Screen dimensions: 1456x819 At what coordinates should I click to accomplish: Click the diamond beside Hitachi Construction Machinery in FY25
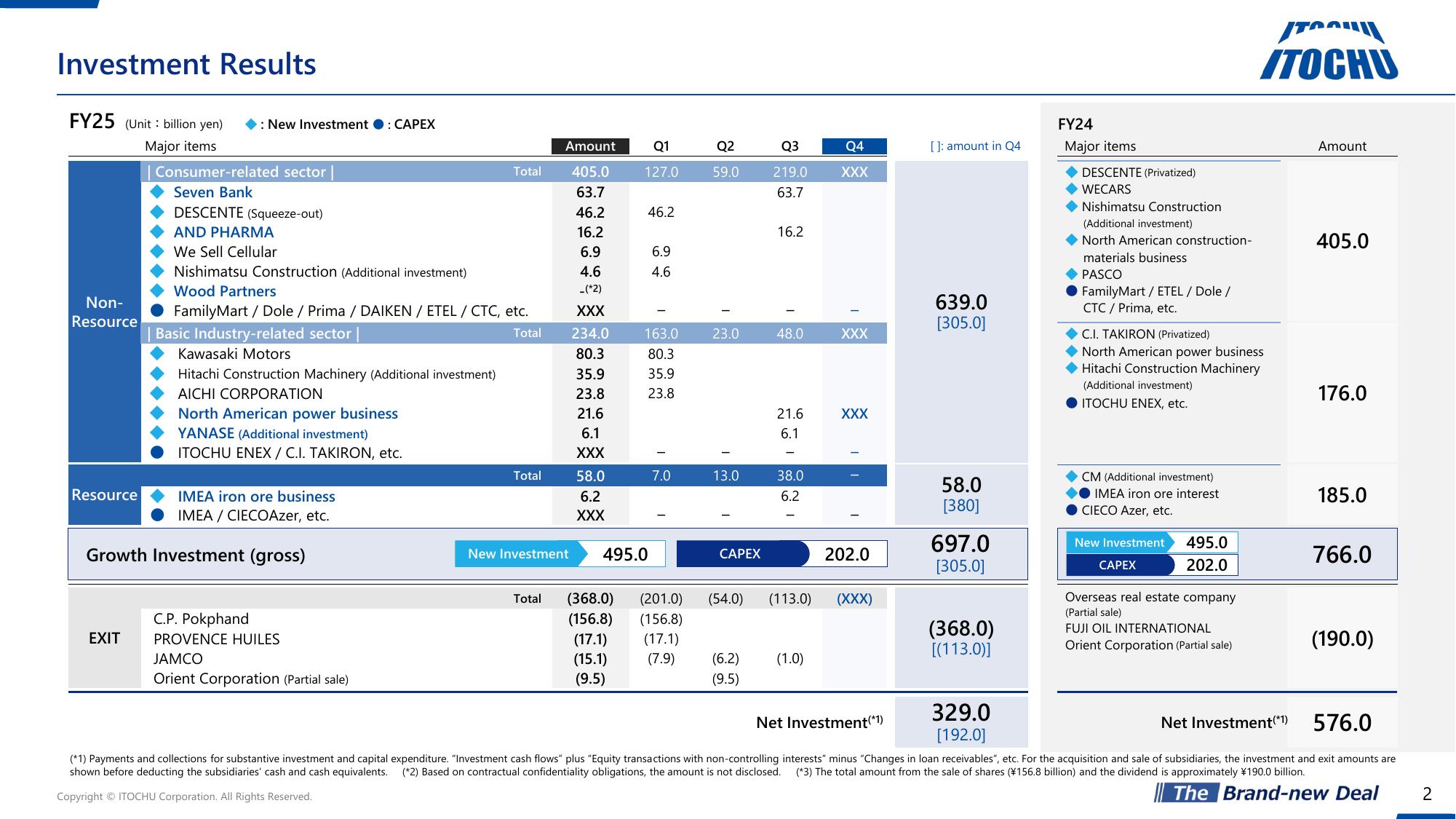pos(157,374)
